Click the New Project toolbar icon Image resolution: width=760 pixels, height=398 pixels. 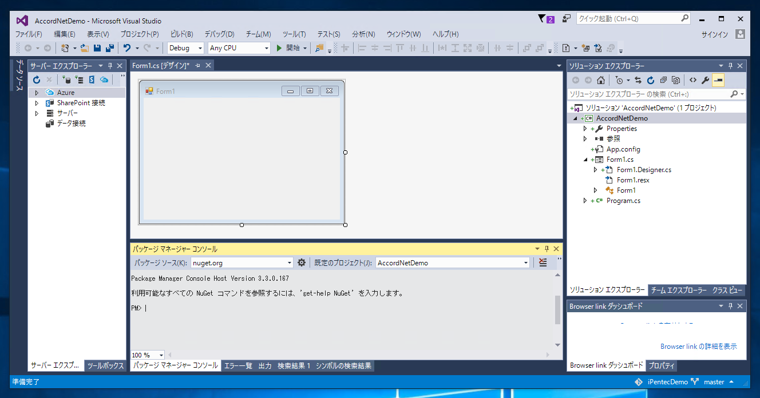click(65, 48)
